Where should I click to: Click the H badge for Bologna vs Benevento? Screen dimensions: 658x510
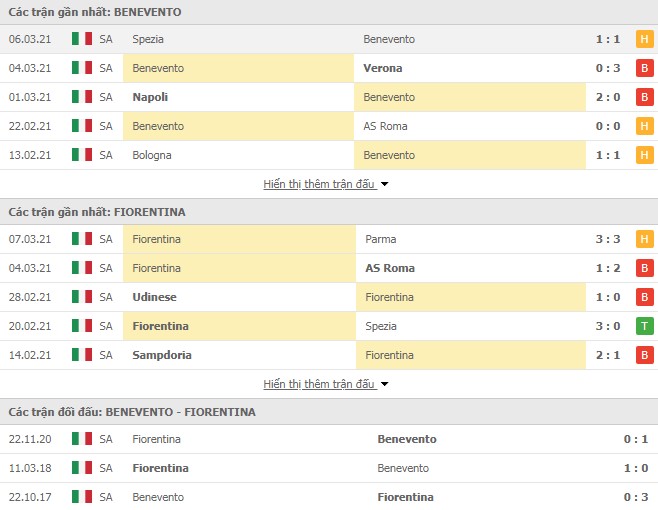[644, 155]
